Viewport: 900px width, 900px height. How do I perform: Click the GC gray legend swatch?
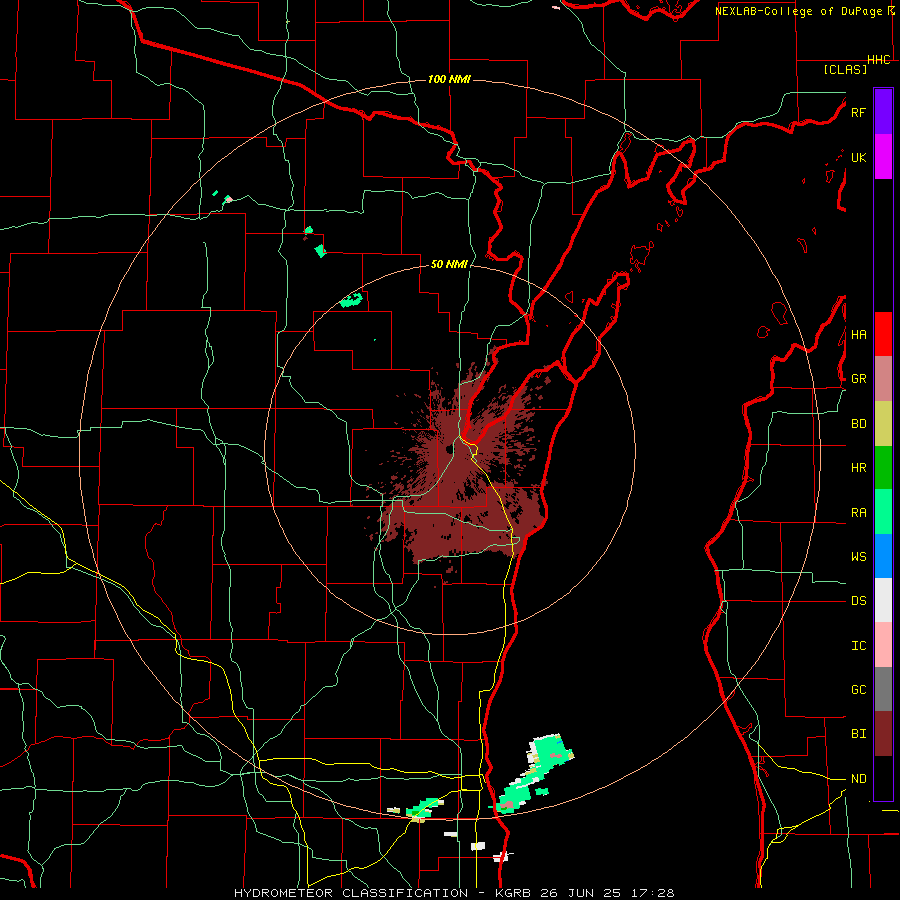pyautogui.click(x=883, y=689)
